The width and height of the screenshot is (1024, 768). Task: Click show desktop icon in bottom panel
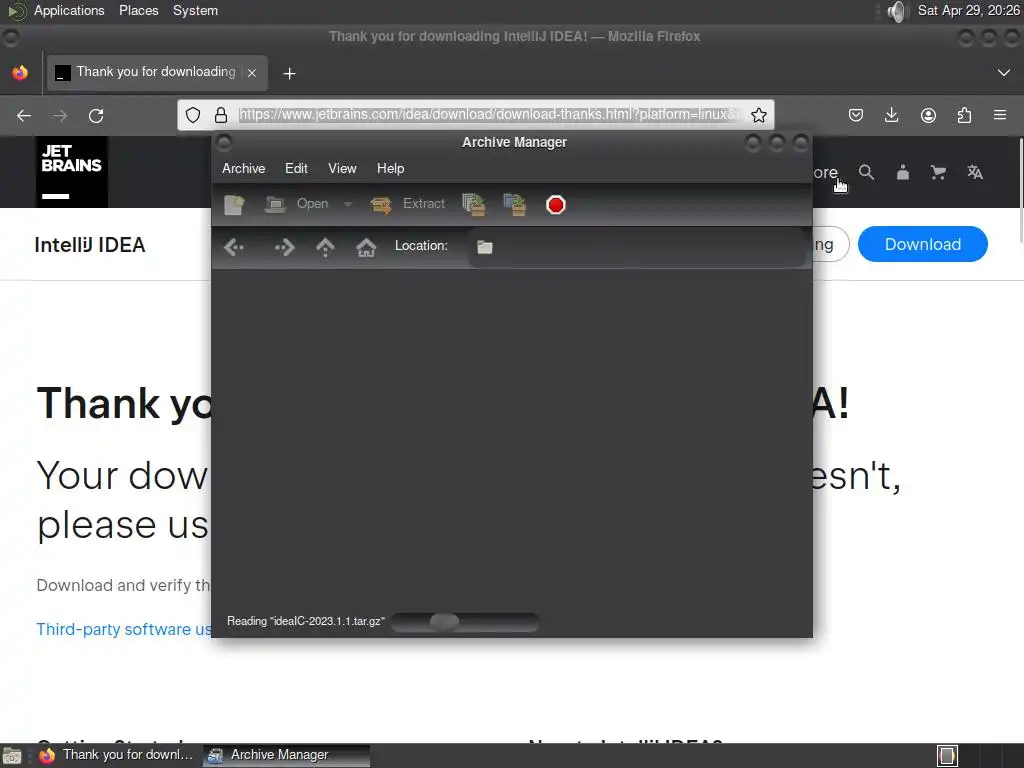click(x=12, y=756)
